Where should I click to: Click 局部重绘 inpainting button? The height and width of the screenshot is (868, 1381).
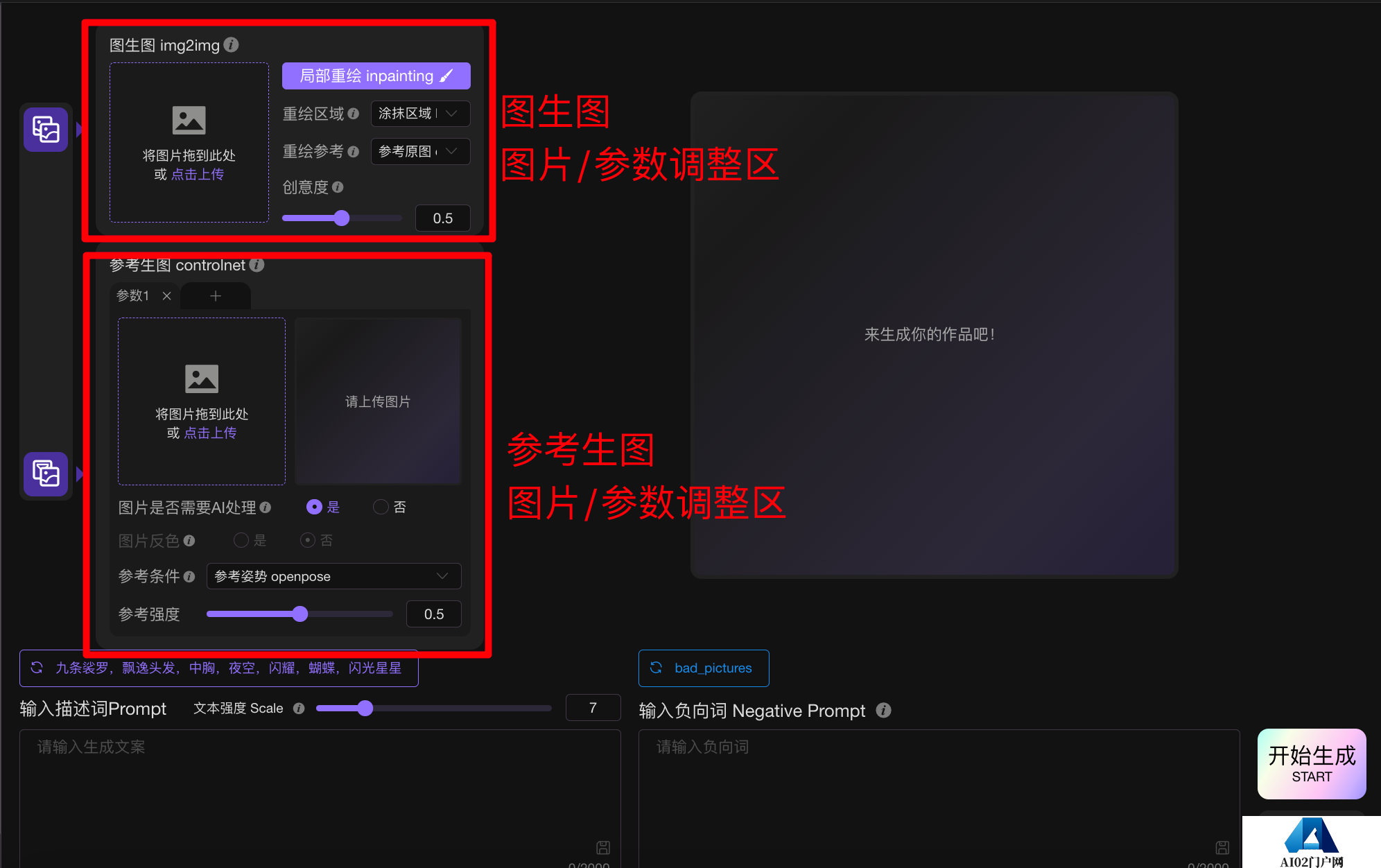coord(376,76)
